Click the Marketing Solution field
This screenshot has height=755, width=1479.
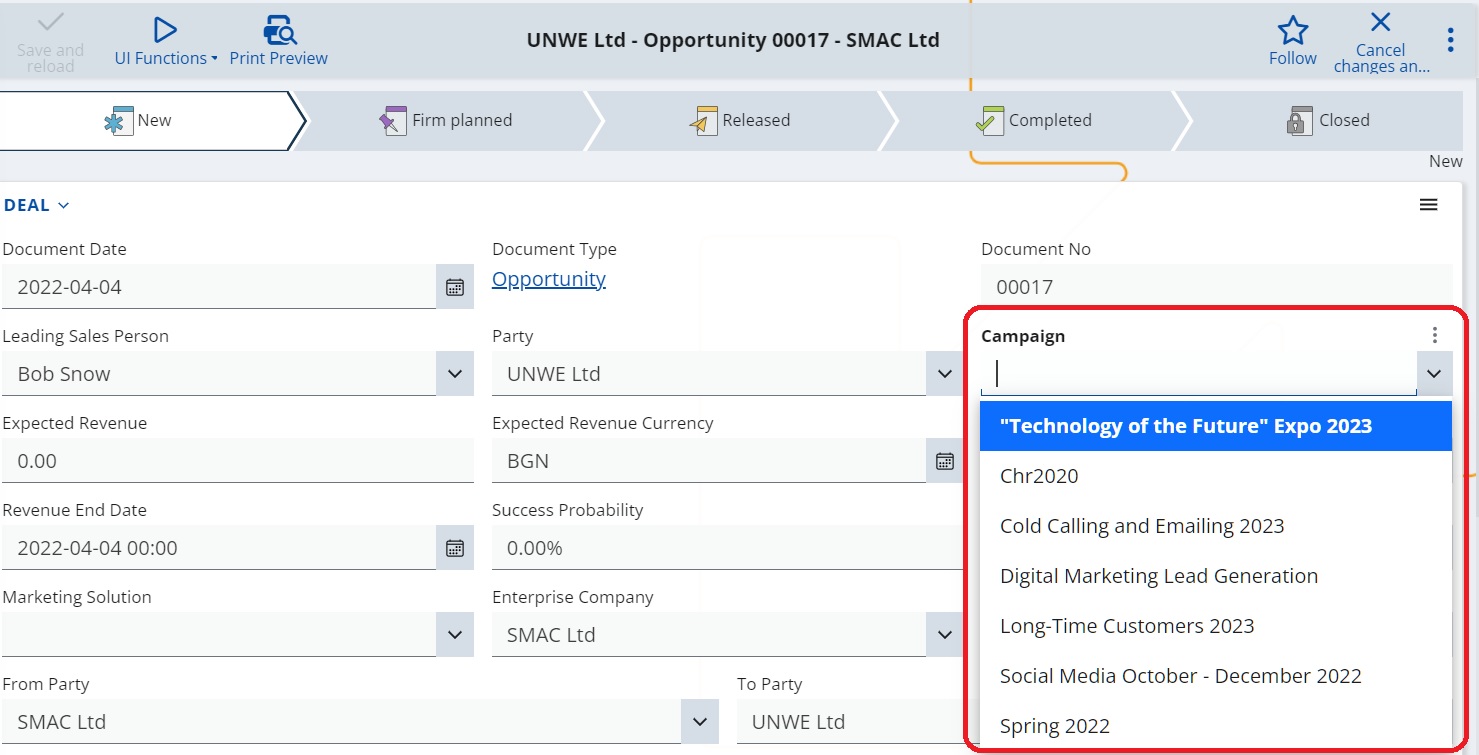point(219,635)
